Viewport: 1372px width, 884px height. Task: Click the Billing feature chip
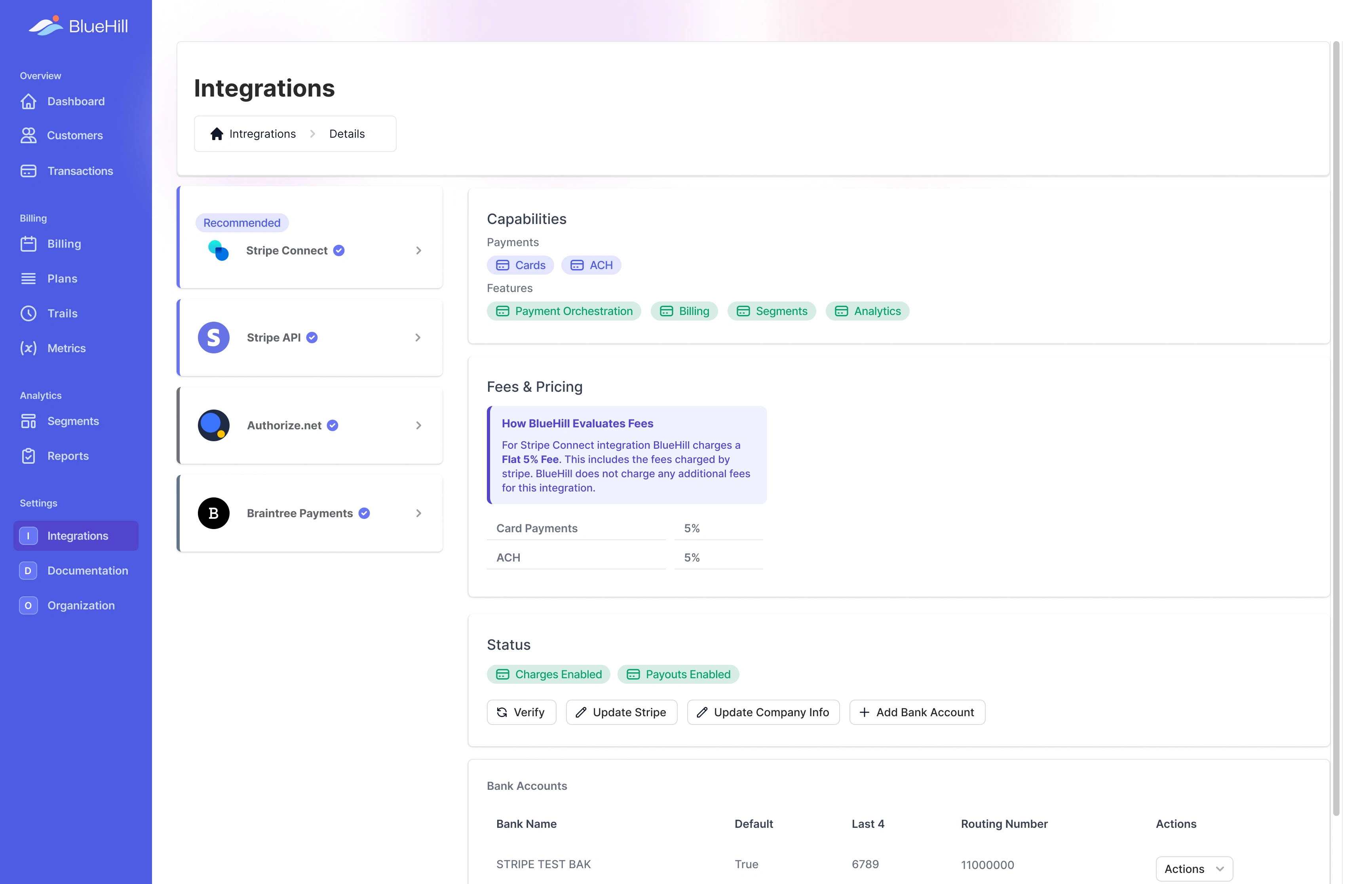click(684, 311)
